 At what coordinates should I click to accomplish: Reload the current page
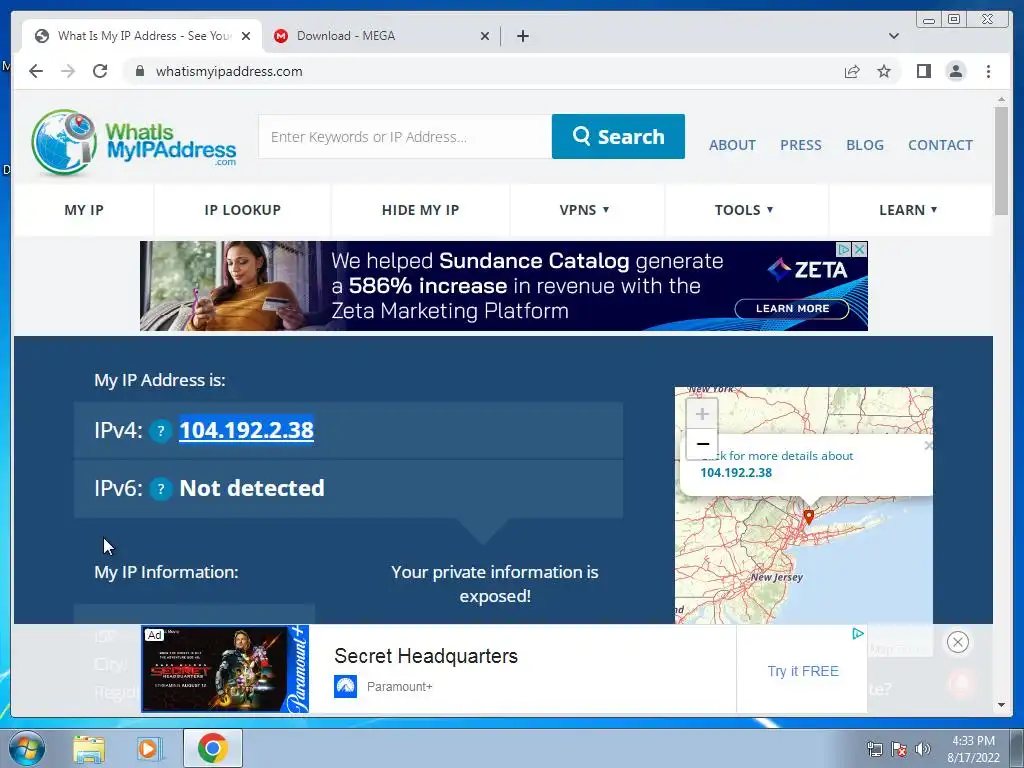point(100,71)
